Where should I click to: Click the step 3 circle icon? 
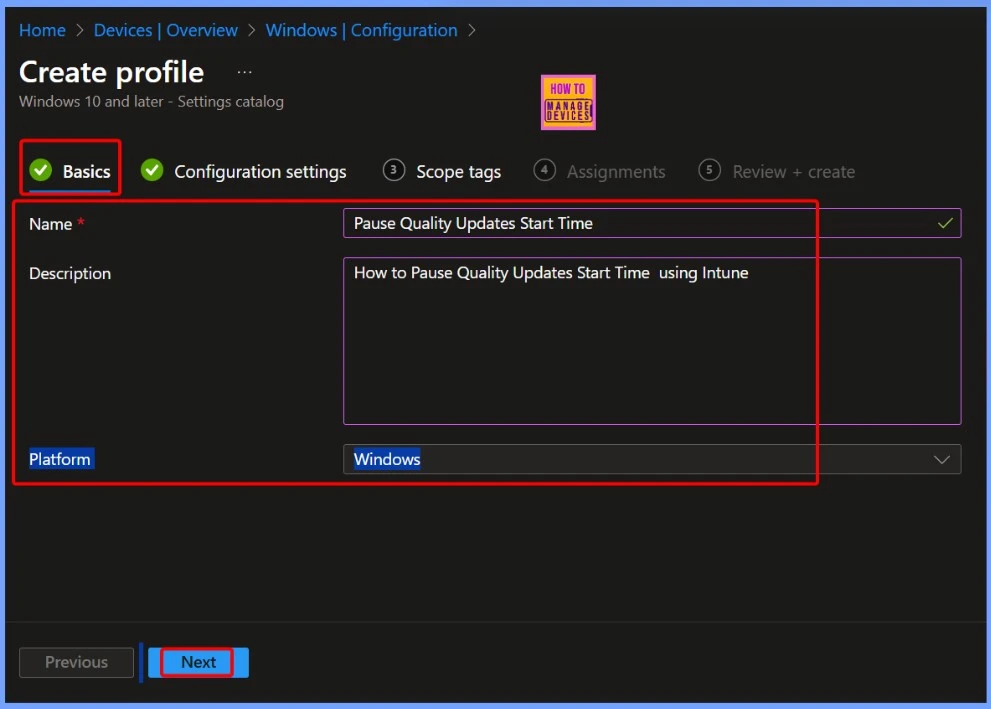pyautogui.click(x=394, y=170)
